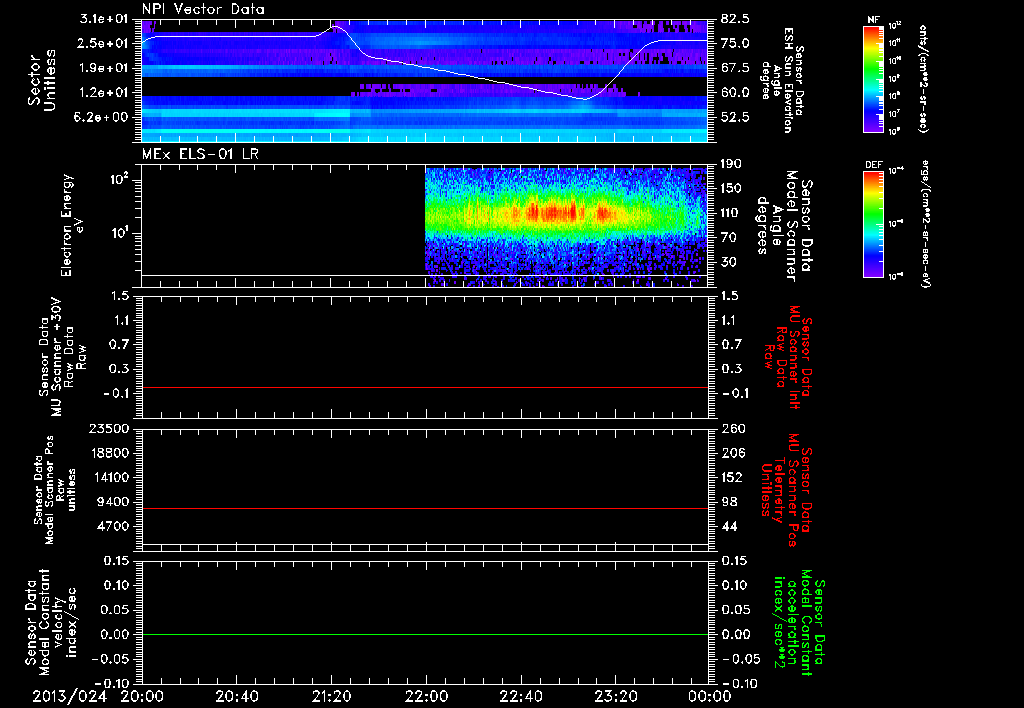Click the 20:40 time axis tick label

[x=236, y=696]
